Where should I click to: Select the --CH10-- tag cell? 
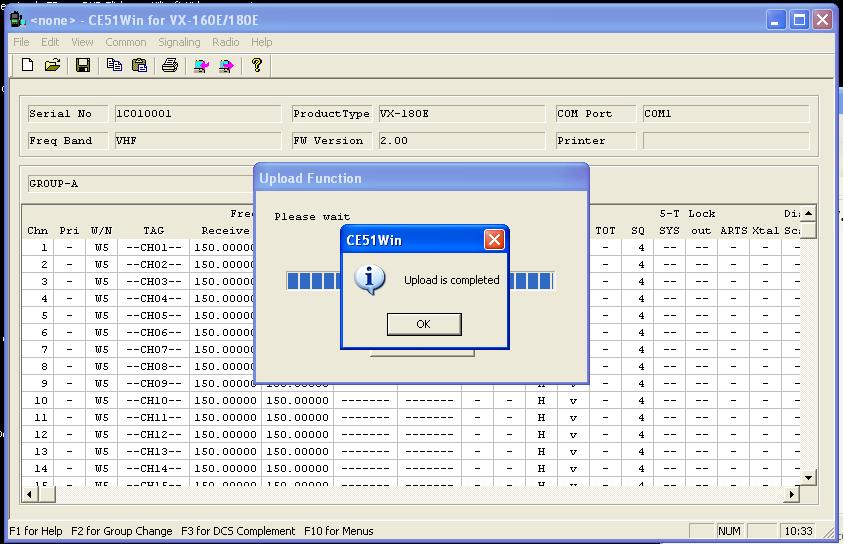point(154,400)
